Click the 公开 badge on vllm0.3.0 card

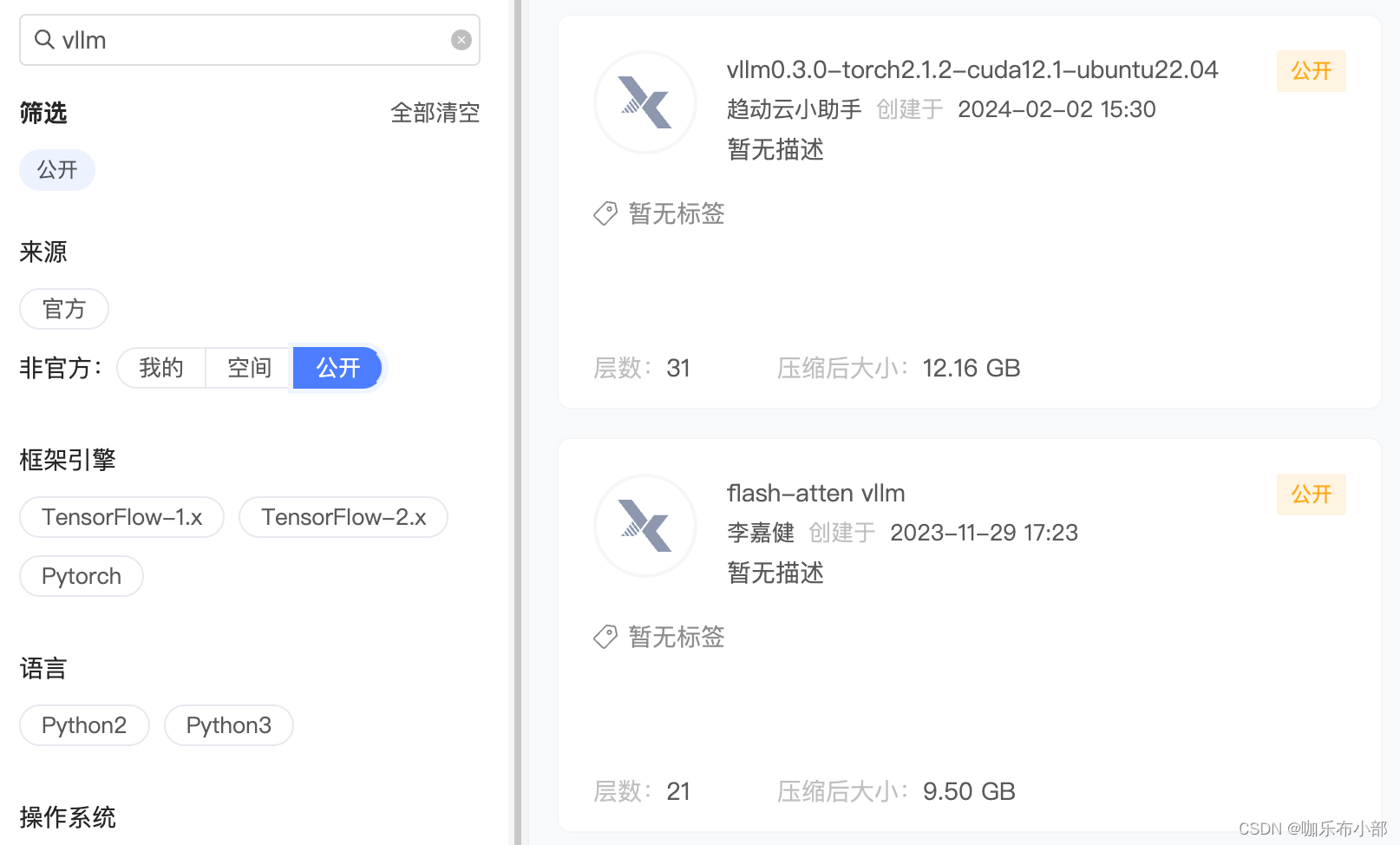point(1311,71)
